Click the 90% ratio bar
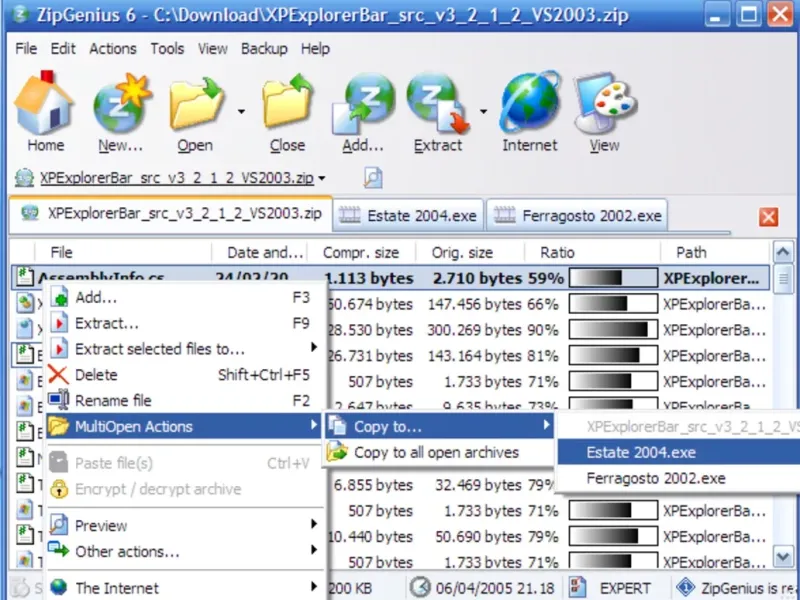The image size is (800, 600). tap(613, 330)
